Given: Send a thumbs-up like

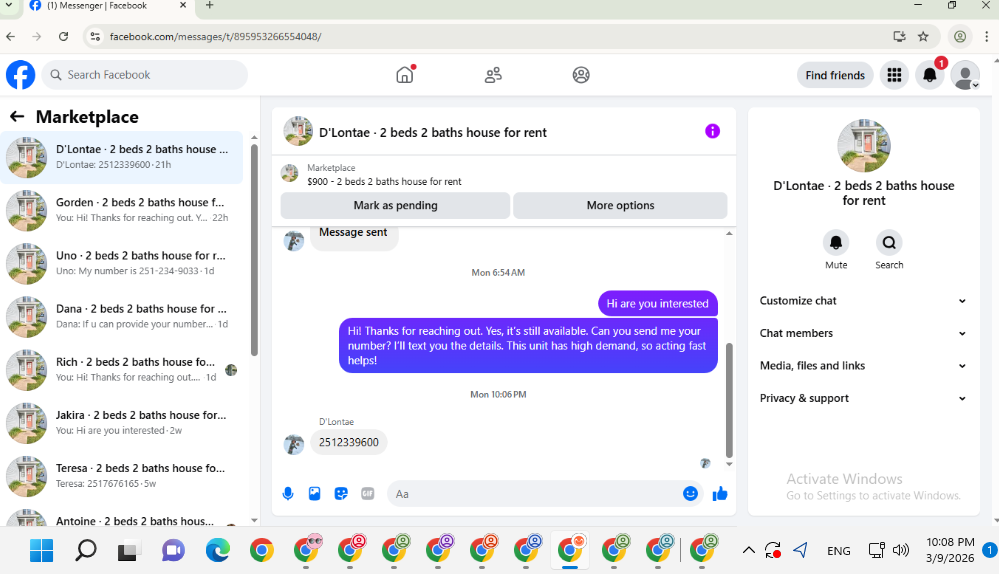Looking at the screenshot, I should 720,494.
